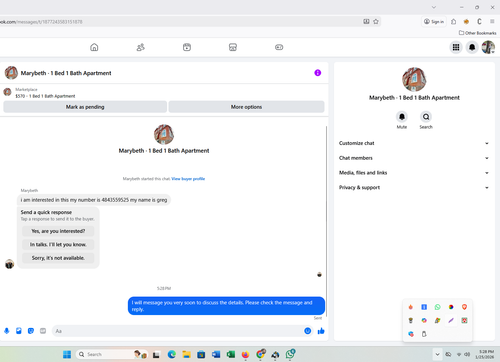This screenshot has height=362, width=500.
Task: Click large apartment photo in side panel
Action: 414,79
